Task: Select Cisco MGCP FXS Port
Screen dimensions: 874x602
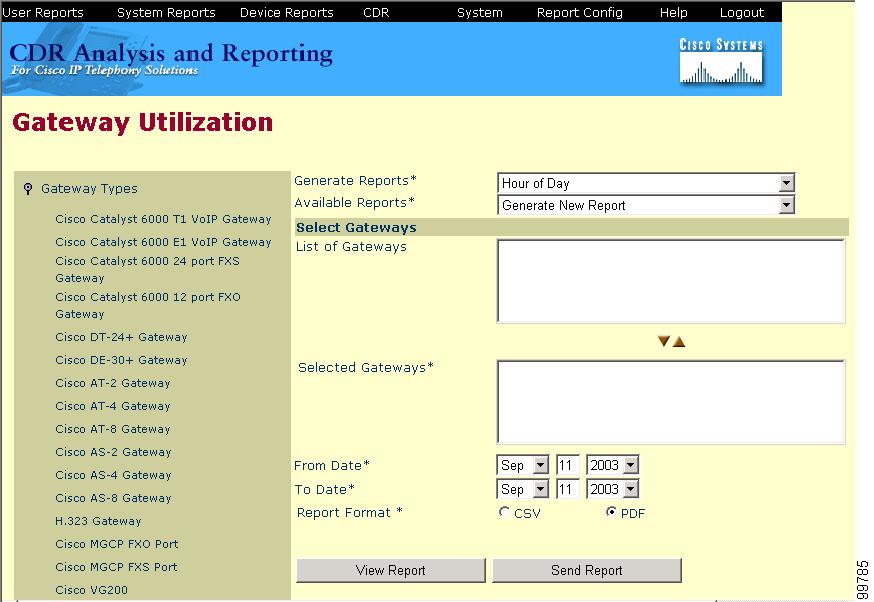Action: (116, 567)
